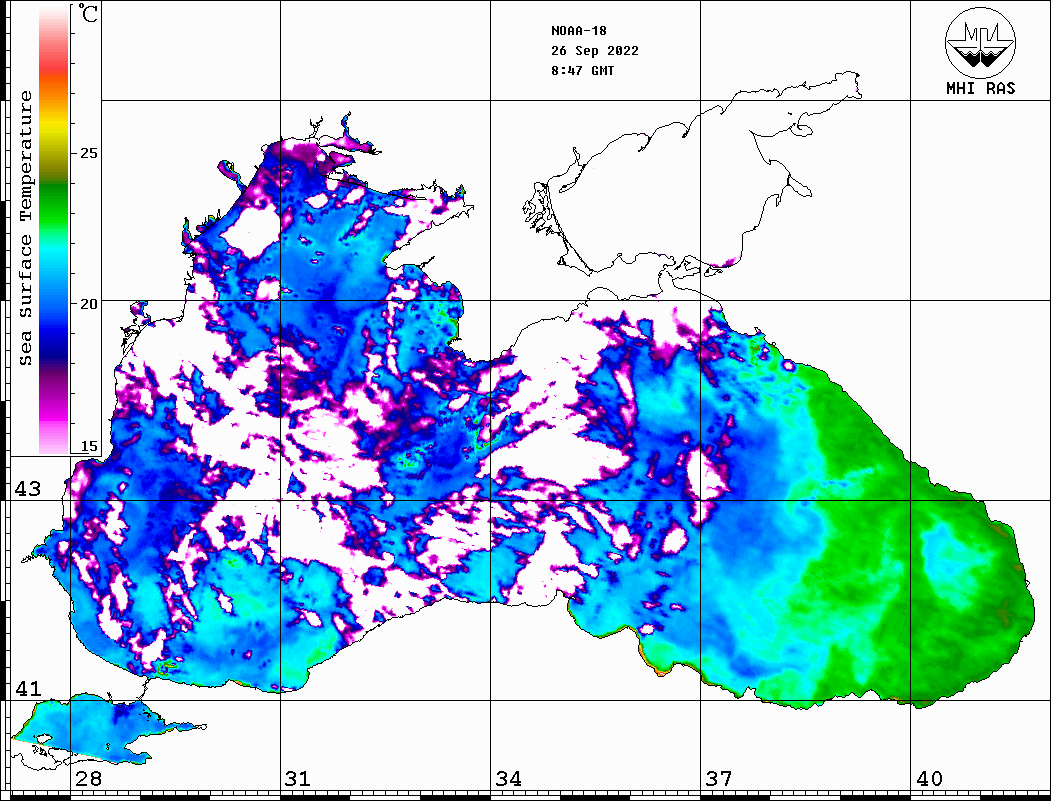Click the 25 degree scale label
This screenshot has height=801, width=1051.
tap(88, 153)
